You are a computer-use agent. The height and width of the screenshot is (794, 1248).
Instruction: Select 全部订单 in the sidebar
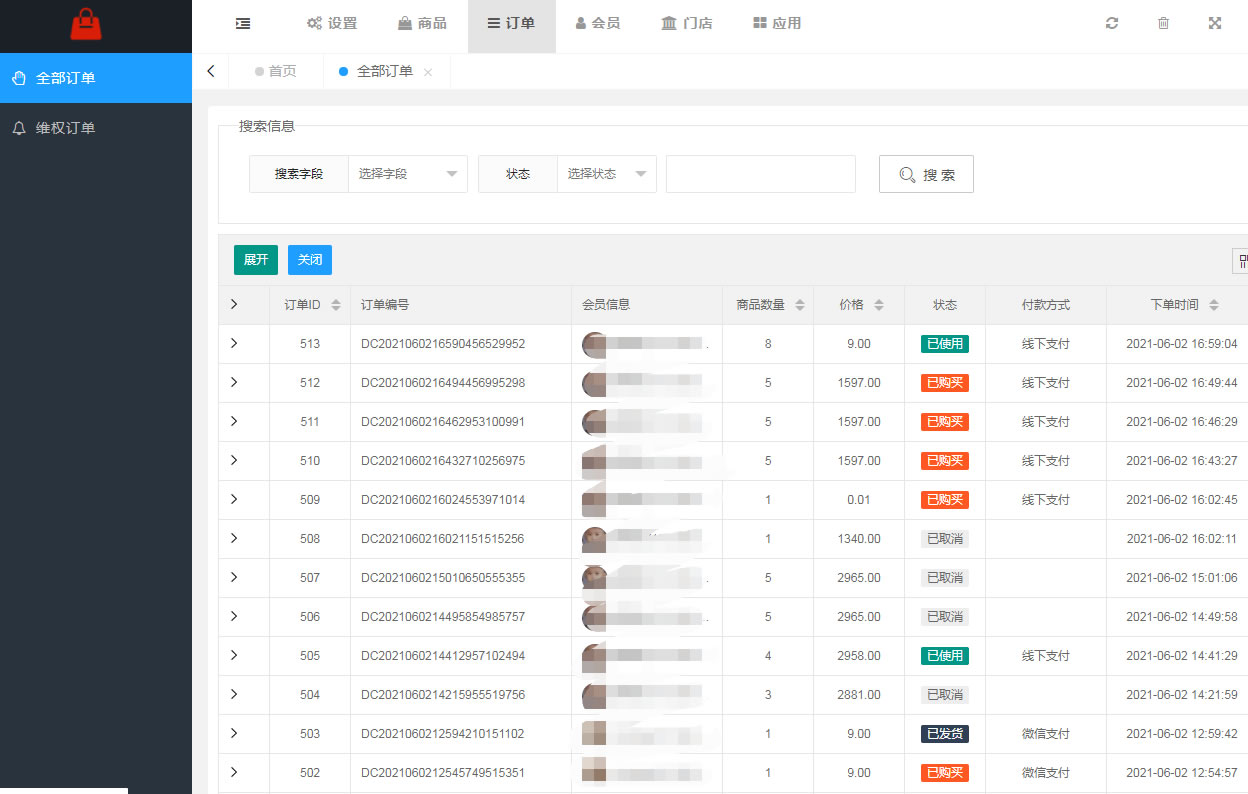(x=96, y=78)
